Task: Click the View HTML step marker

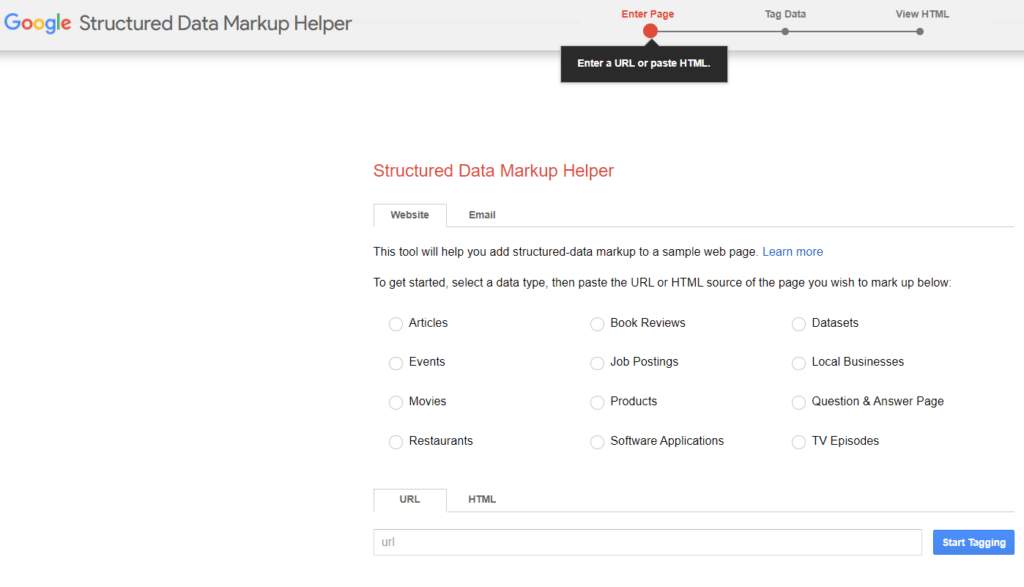Action: click(x=919, y=31)
